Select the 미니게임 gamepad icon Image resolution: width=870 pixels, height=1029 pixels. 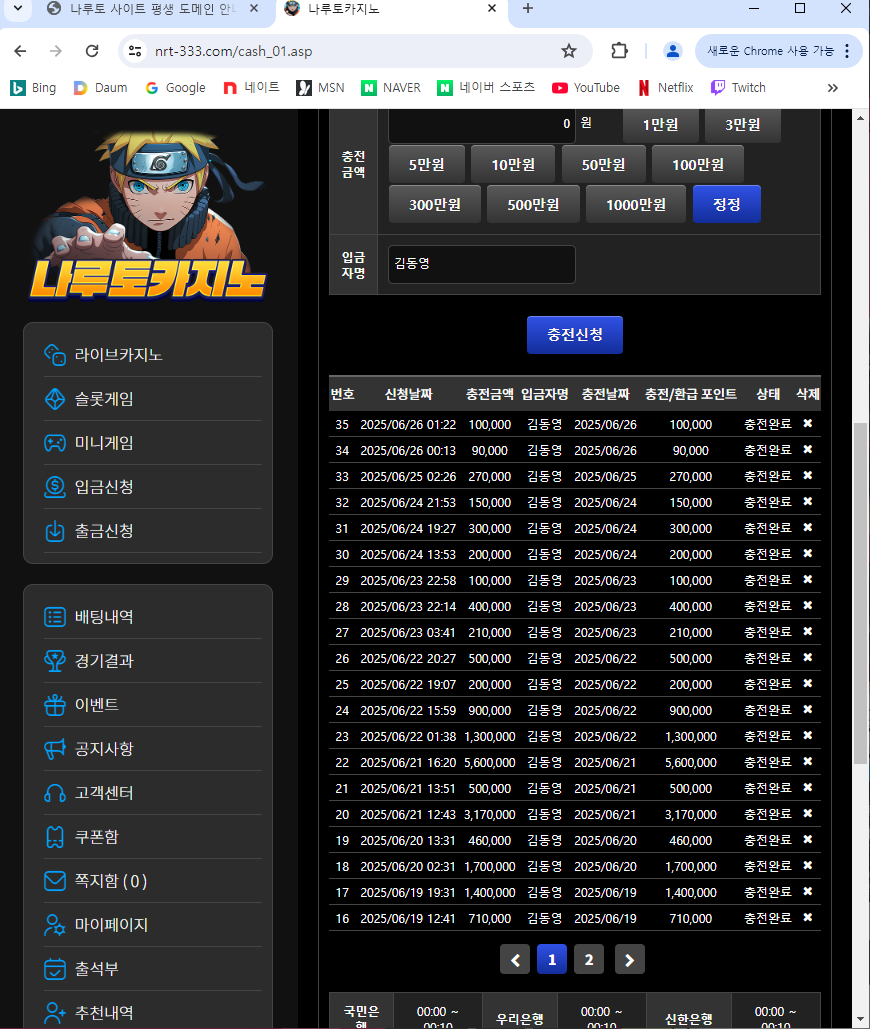(55, 443)
